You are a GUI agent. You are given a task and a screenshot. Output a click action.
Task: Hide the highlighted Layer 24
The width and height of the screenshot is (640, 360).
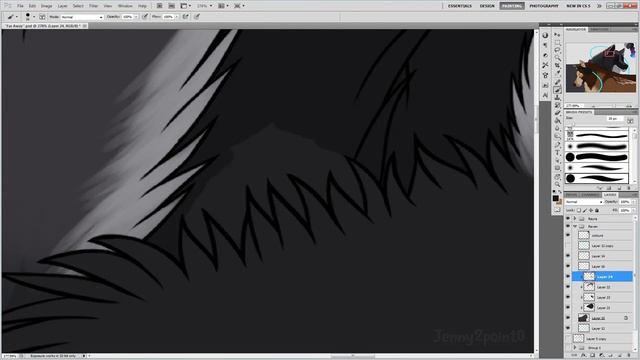point(568,277)
